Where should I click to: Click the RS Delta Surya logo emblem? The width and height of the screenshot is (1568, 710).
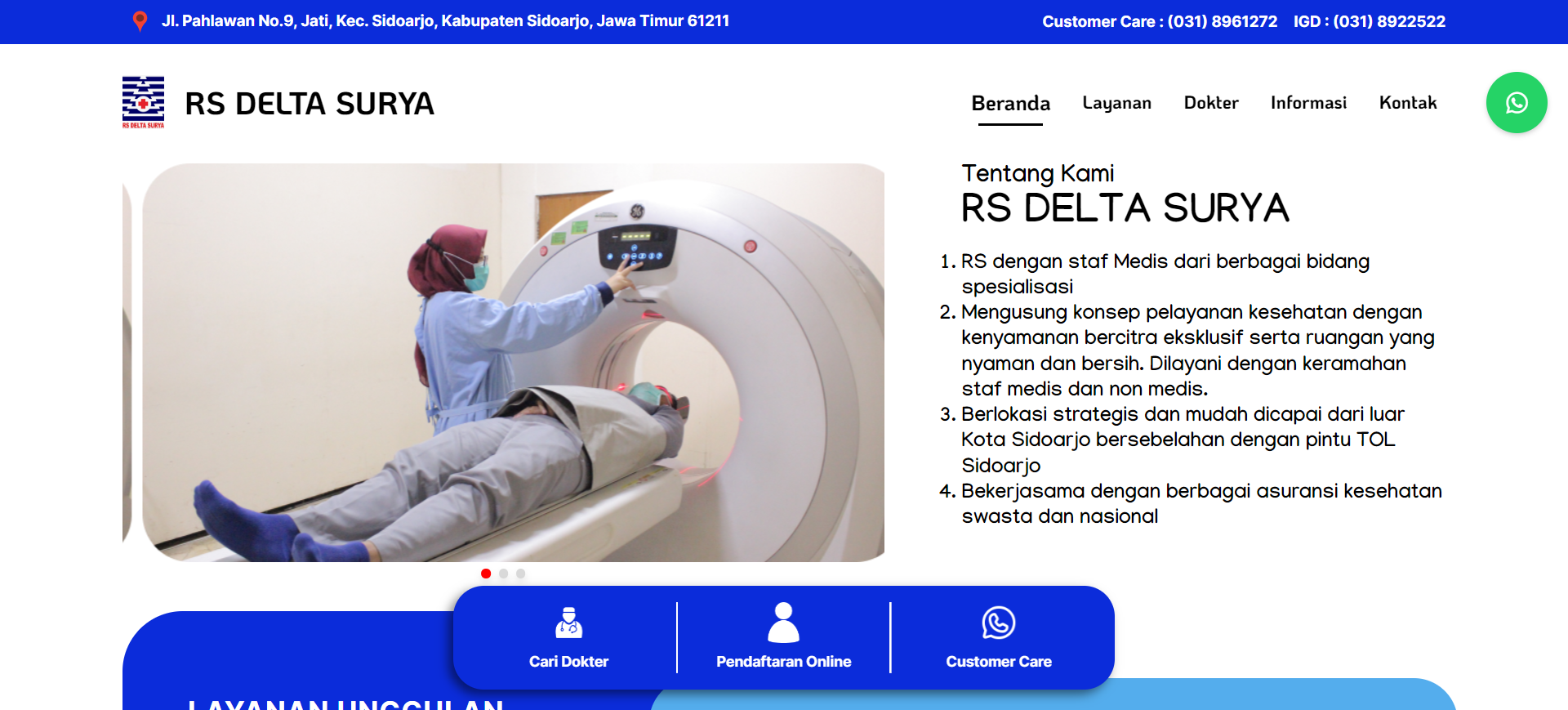pos(143,102)
